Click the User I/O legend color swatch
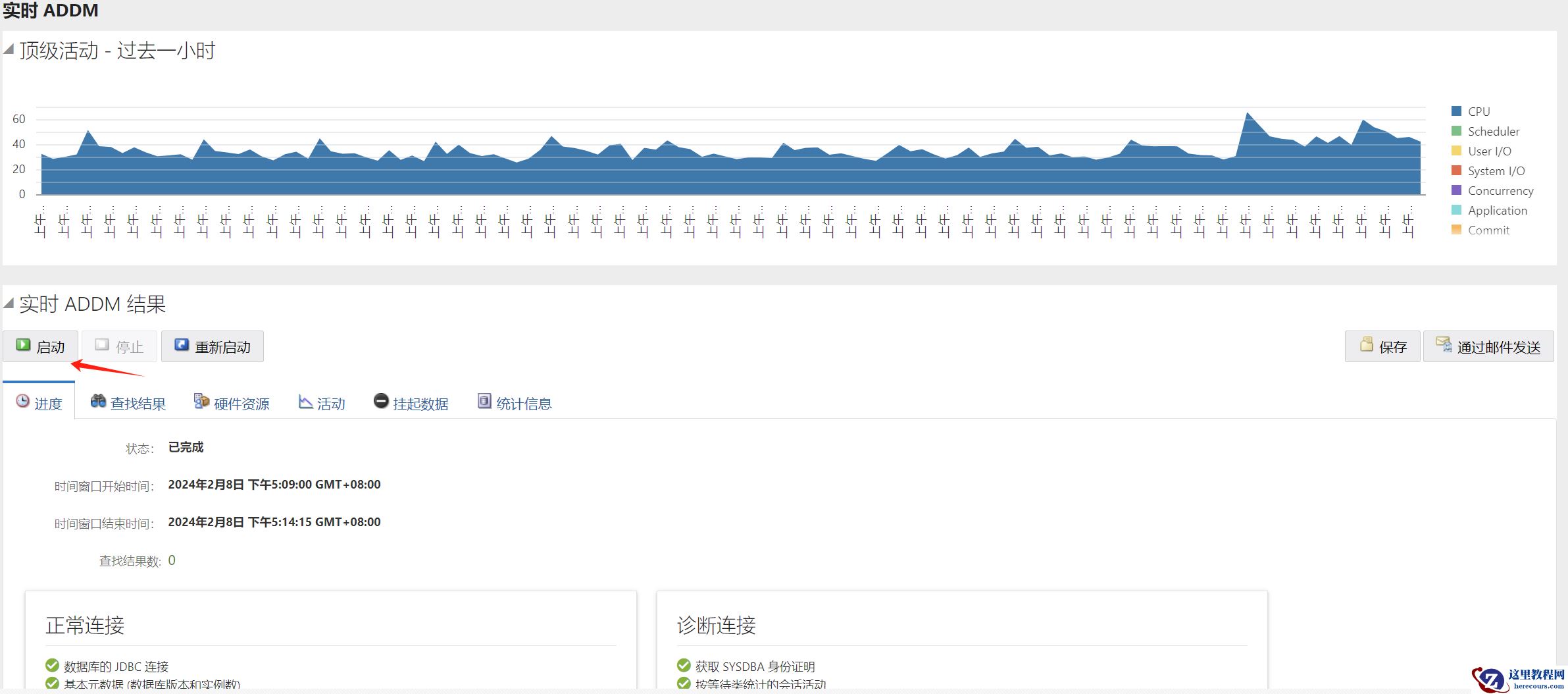 pyautogui.click(x=1457, y=150)
